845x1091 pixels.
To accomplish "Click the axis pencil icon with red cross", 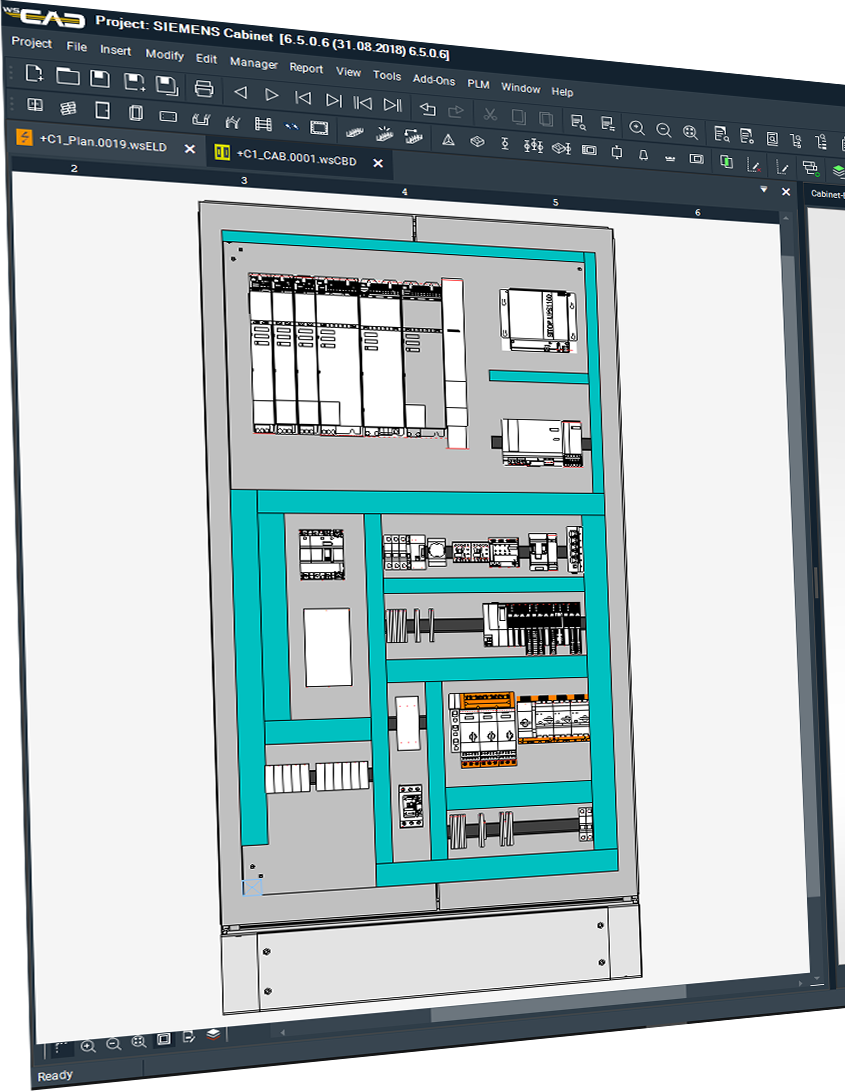I will (x=754, y=166).
